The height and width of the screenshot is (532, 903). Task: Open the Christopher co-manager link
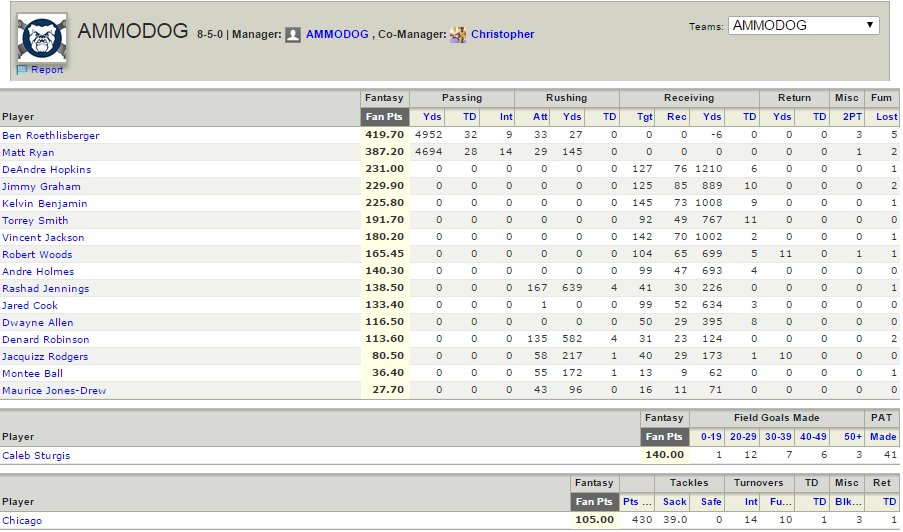[502, 34]
